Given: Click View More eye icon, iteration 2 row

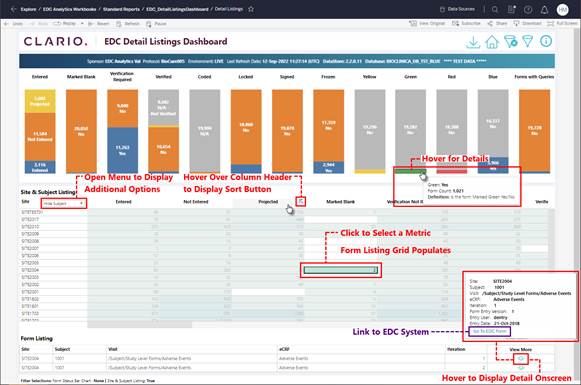Looking at the screenshot, I should 521,368.
